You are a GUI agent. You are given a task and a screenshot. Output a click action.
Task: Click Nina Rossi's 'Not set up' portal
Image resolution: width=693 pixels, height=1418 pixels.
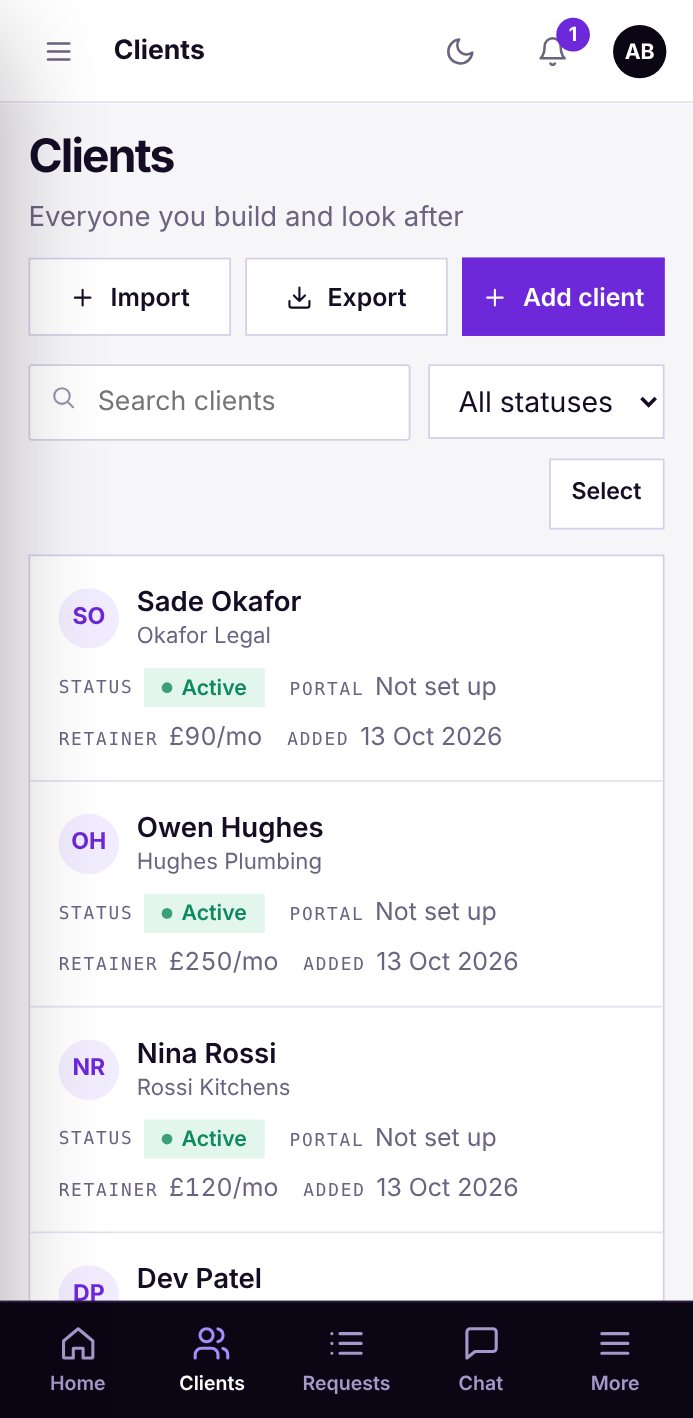pyautogui.click(x=436, y=1138)
